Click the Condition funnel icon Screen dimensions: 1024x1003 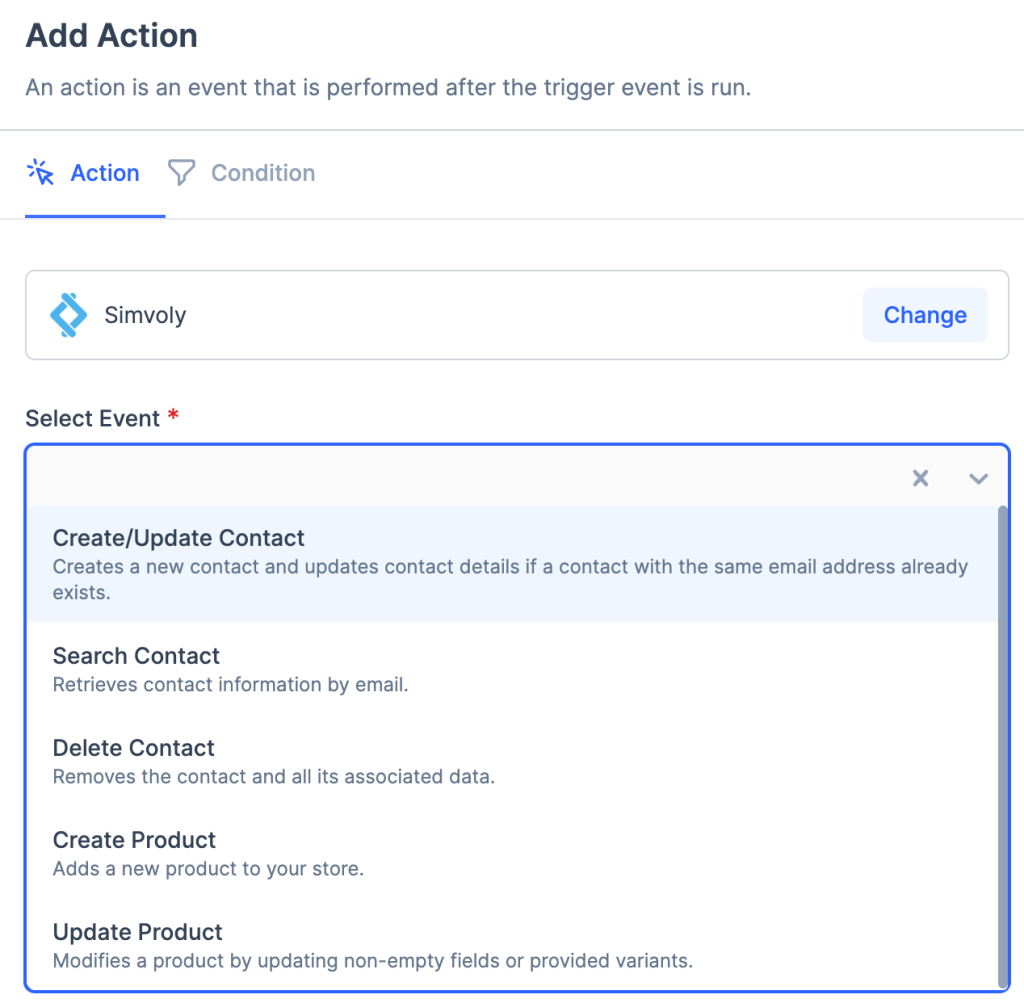(x=181, y=173)
